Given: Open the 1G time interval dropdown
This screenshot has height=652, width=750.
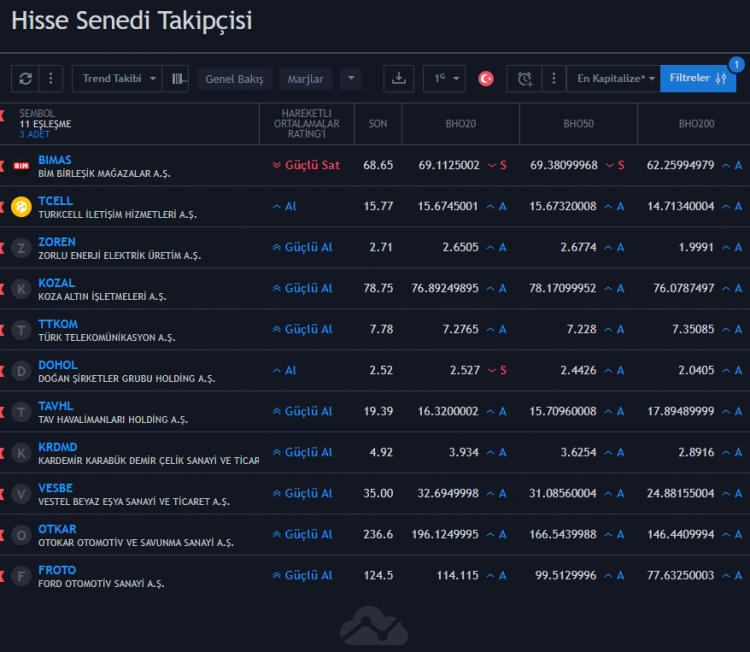Looking at the screenshot, I should click(444, 78).
